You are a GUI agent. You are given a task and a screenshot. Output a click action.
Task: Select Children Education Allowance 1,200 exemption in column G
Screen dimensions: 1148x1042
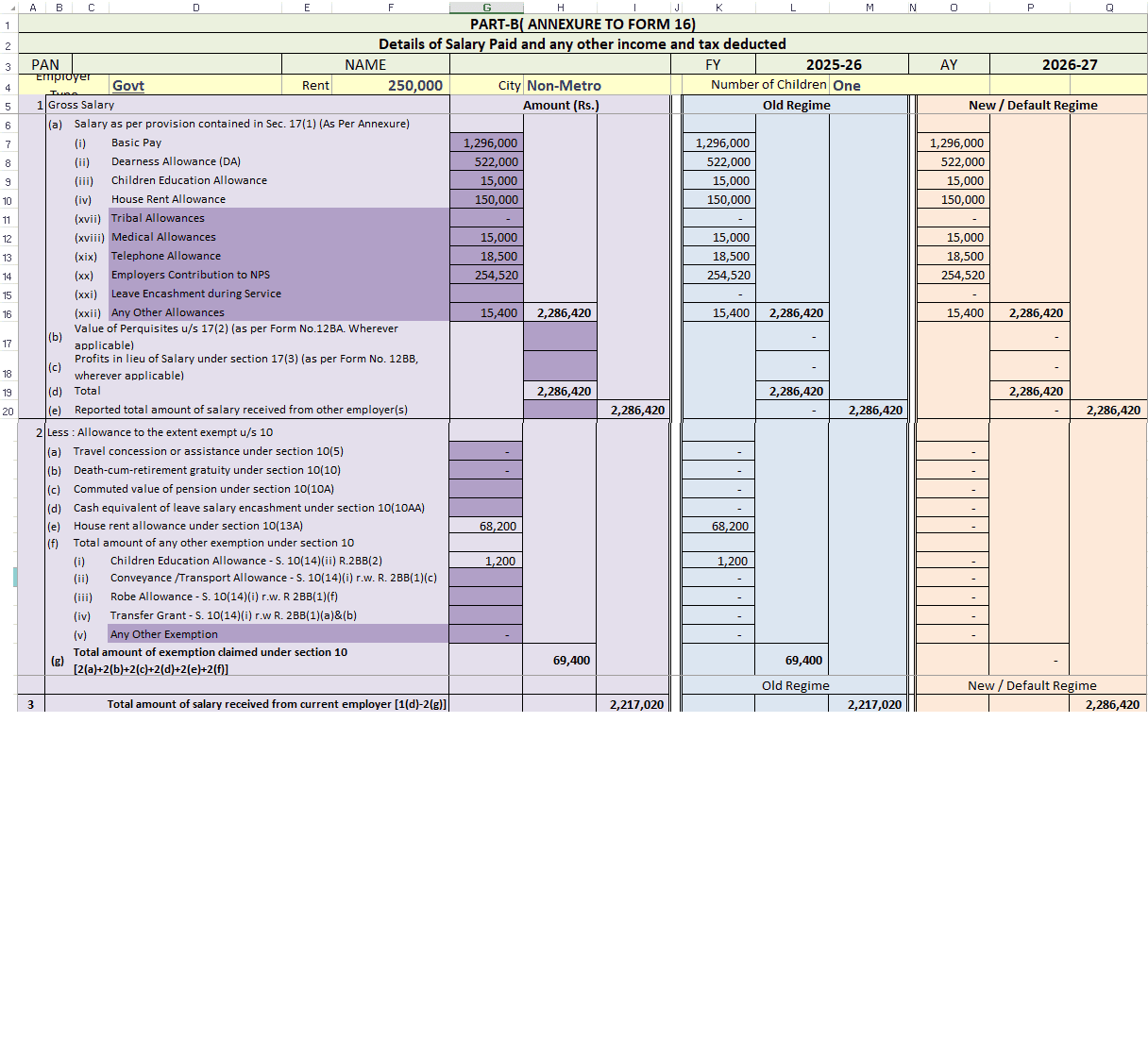[x=485, y=562]
